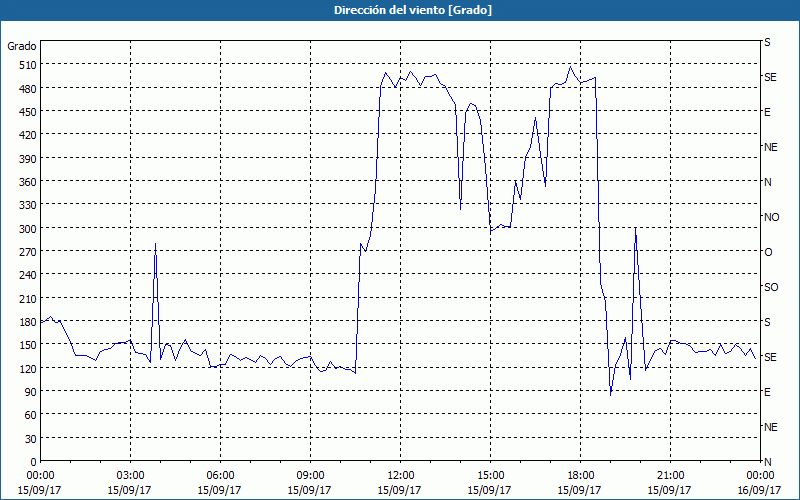800x500 pixels.
Task: Click the "300" degree axis label
Action: [28, 229]
